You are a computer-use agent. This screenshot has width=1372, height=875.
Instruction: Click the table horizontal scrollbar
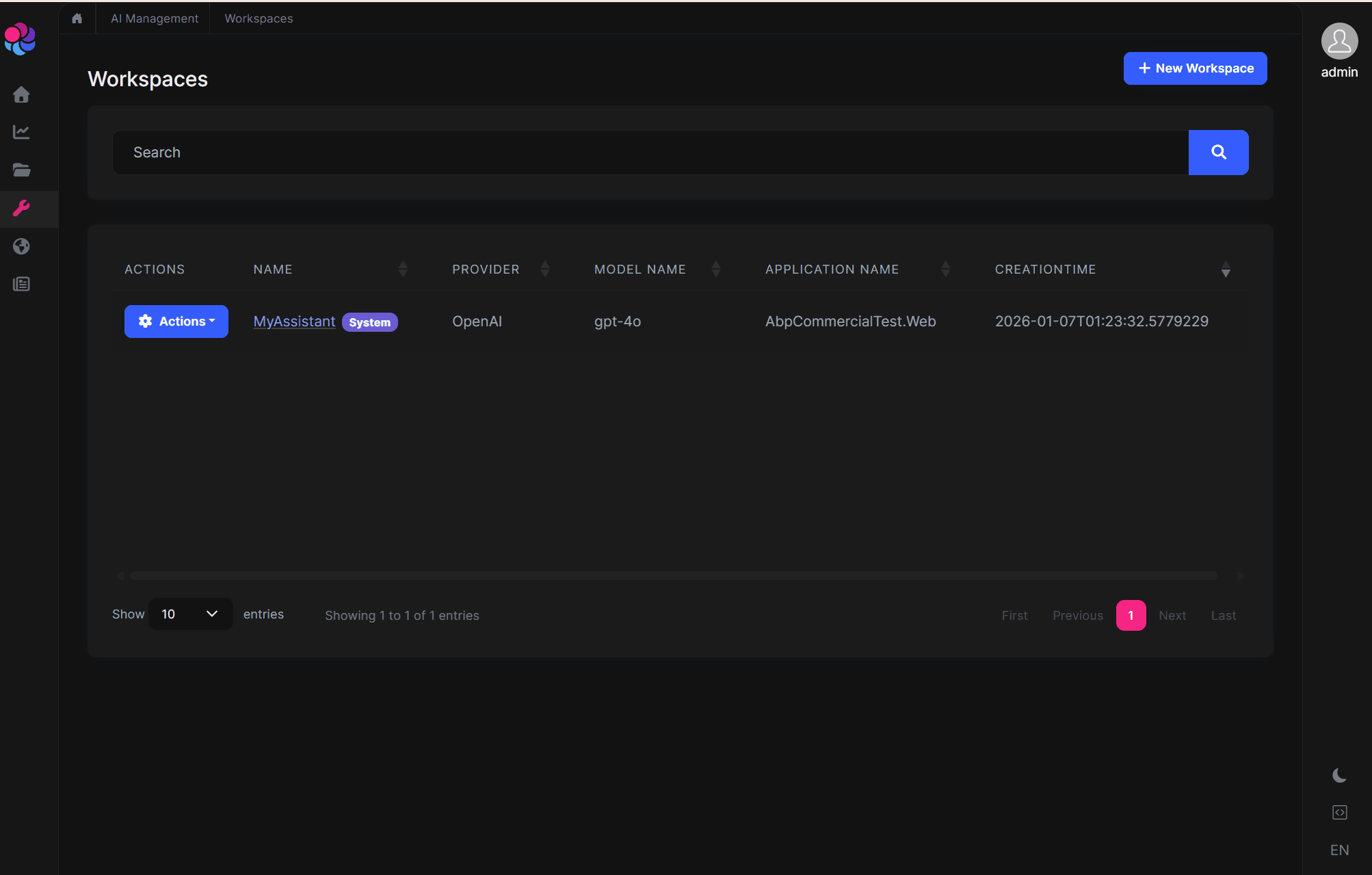(674, 576)
